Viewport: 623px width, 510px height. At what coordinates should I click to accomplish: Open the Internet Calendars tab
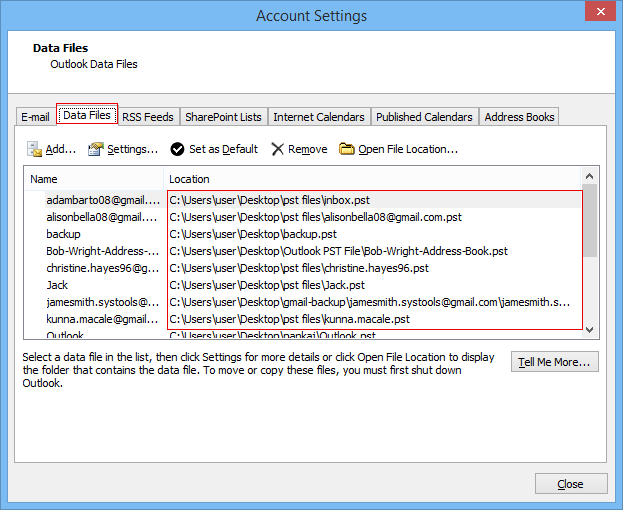319,117
